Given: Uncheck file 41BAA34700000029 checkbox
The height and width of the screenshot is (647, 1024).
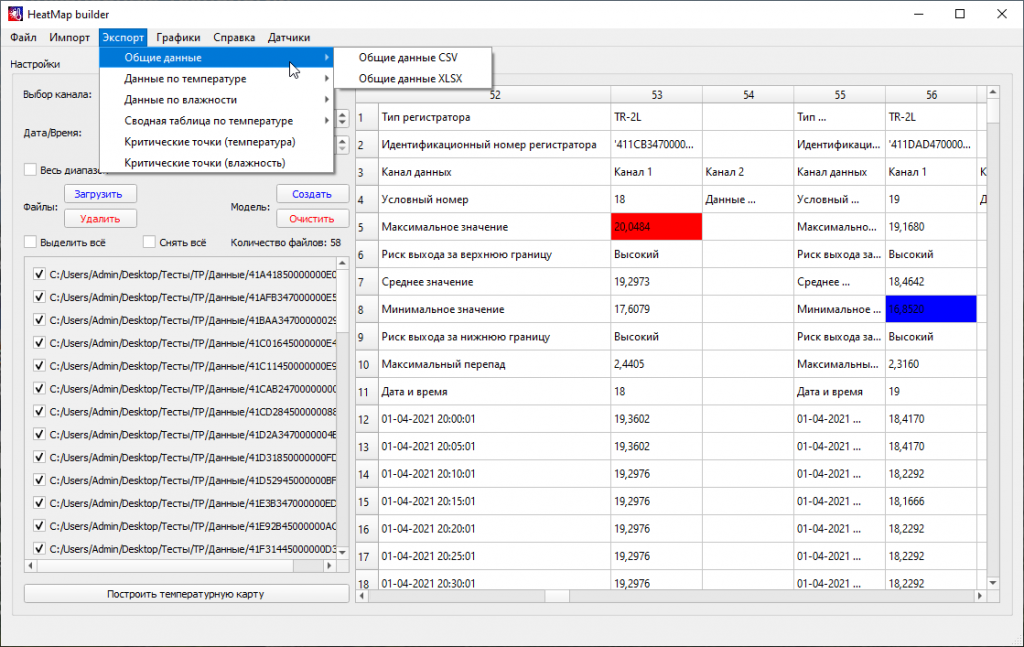Looking at the screenshot, I should click(39, 320).
